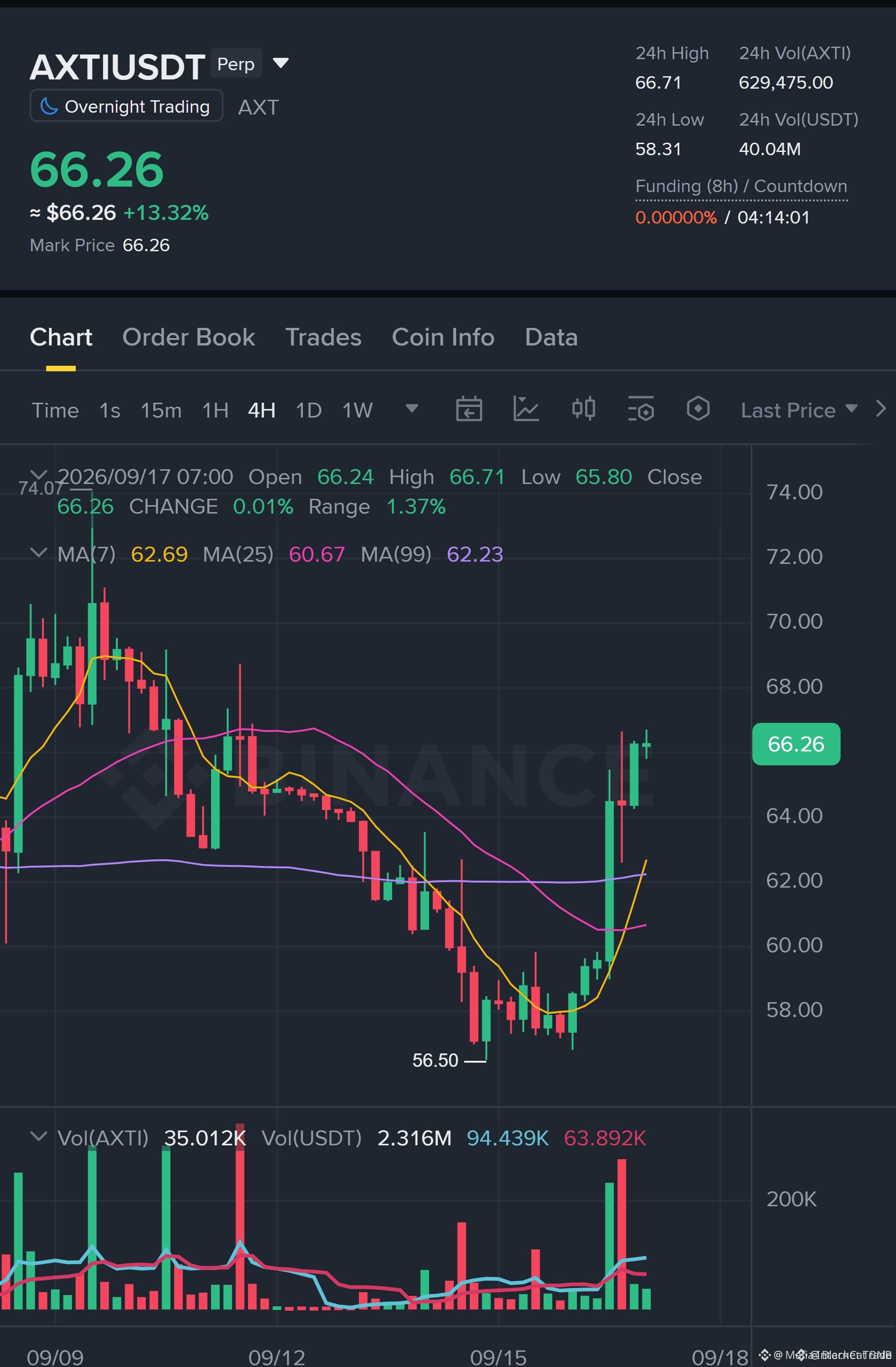Open the technical indicators line-chart icon

click(x=526, y=410)
